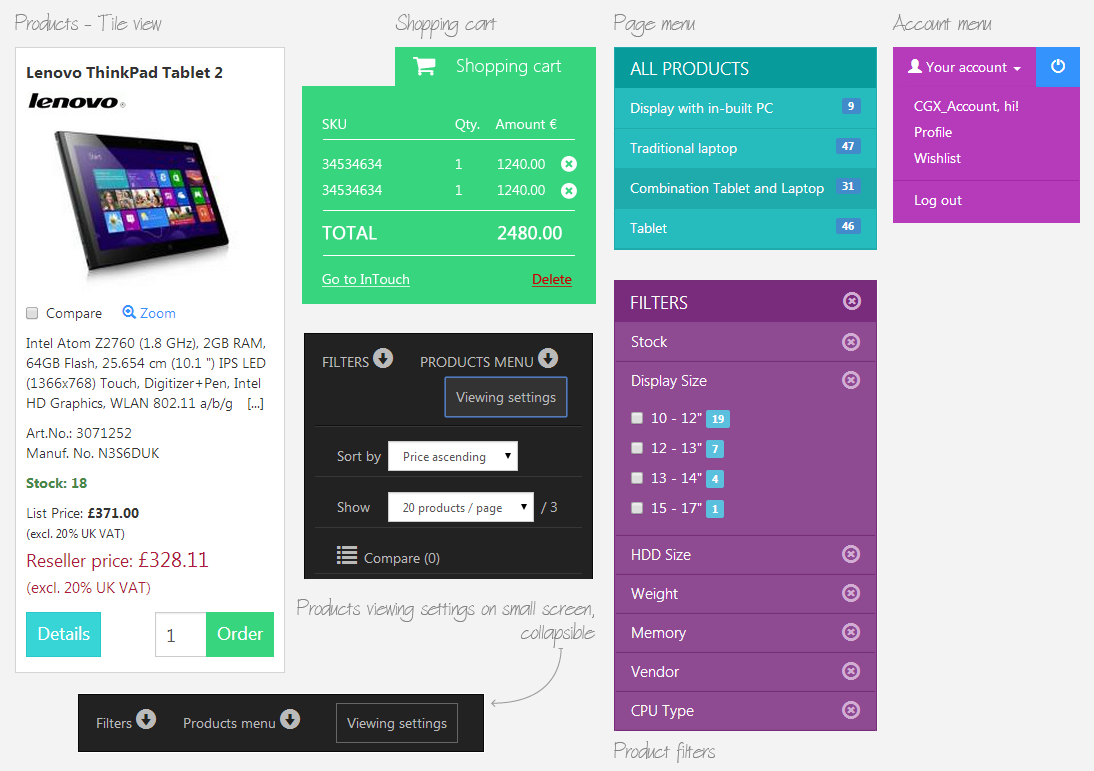This screenshot has width=1094, height=771.
Task: Click the red Delete link in cart
Action: tap(552, 279)
